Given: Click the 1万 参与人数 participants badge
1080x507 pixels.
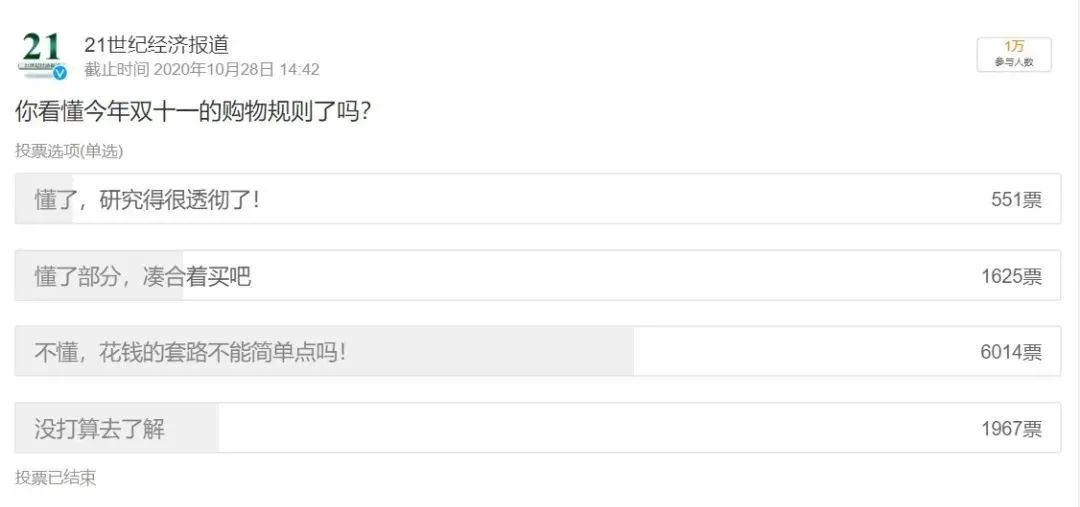Looking at the screenshot, I should 1014,54.
